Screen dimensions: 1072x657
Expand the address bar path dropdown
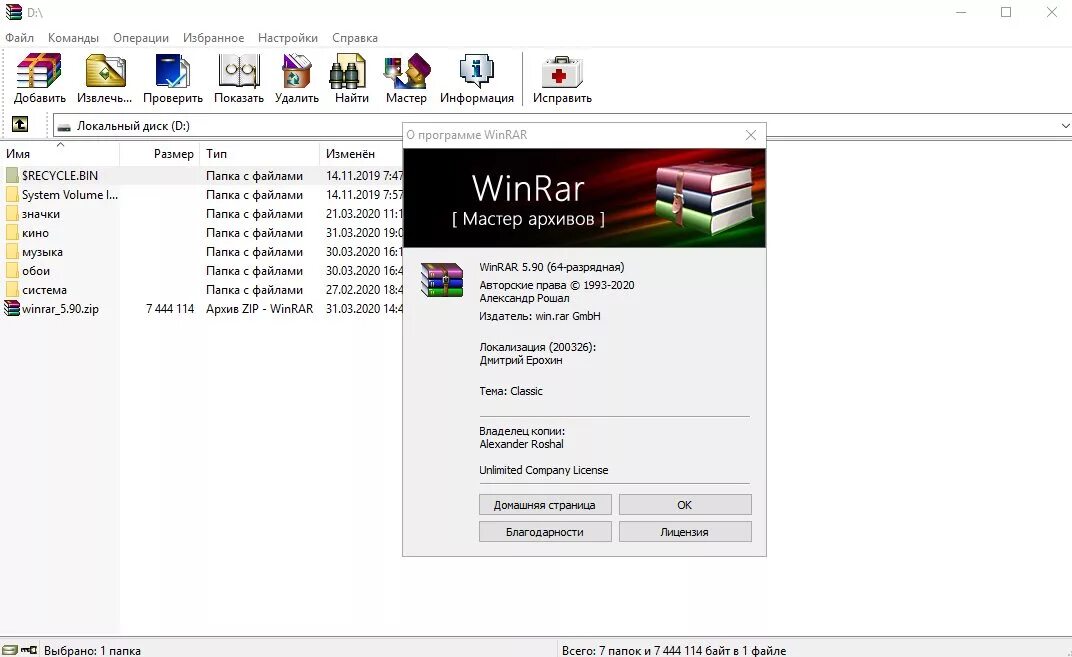[x=1065, y=126]
